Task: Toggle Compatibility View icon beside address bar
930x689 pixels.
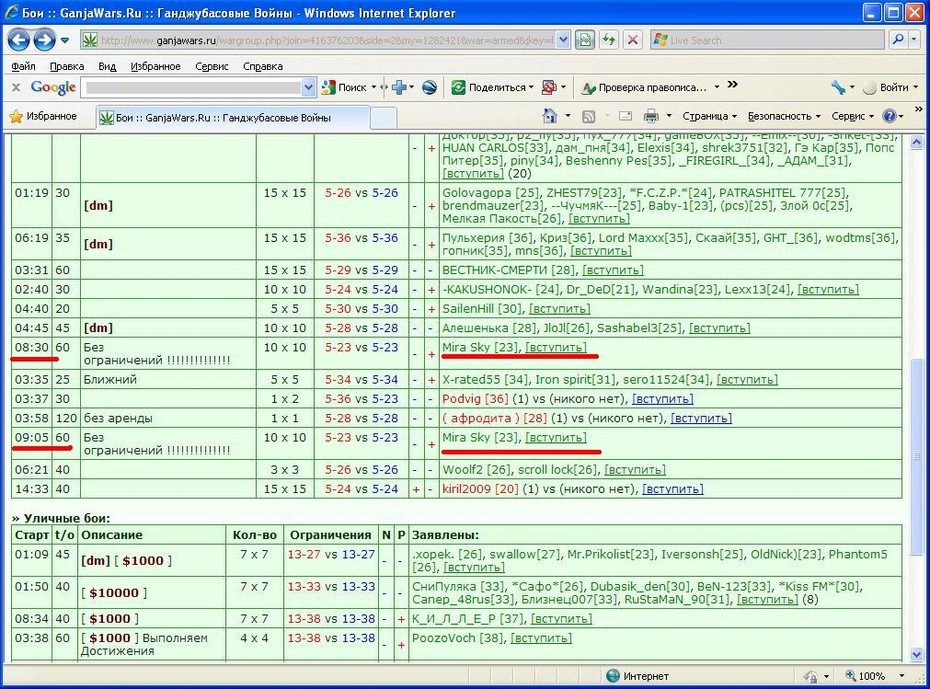Action: (585, 40)
